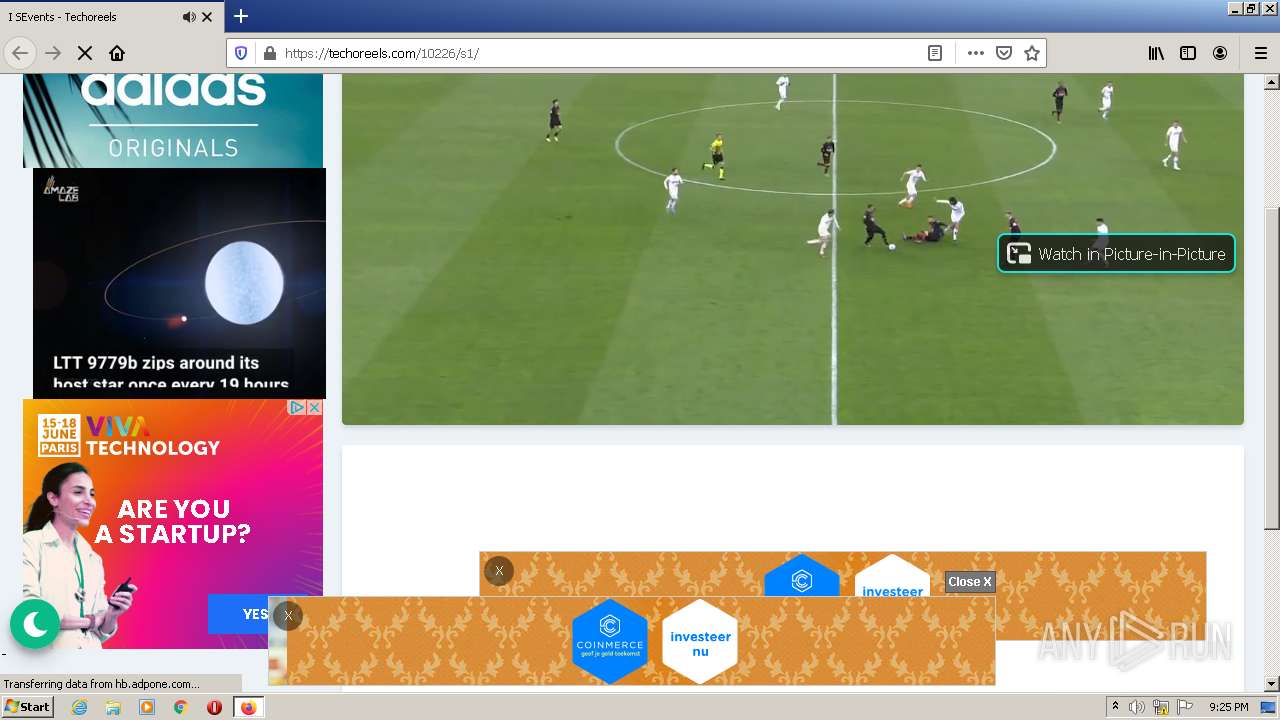Viewport: 1280px width, 720px height.
Task: Bookmark this page with the star
Action: [x=1032, y=53]
